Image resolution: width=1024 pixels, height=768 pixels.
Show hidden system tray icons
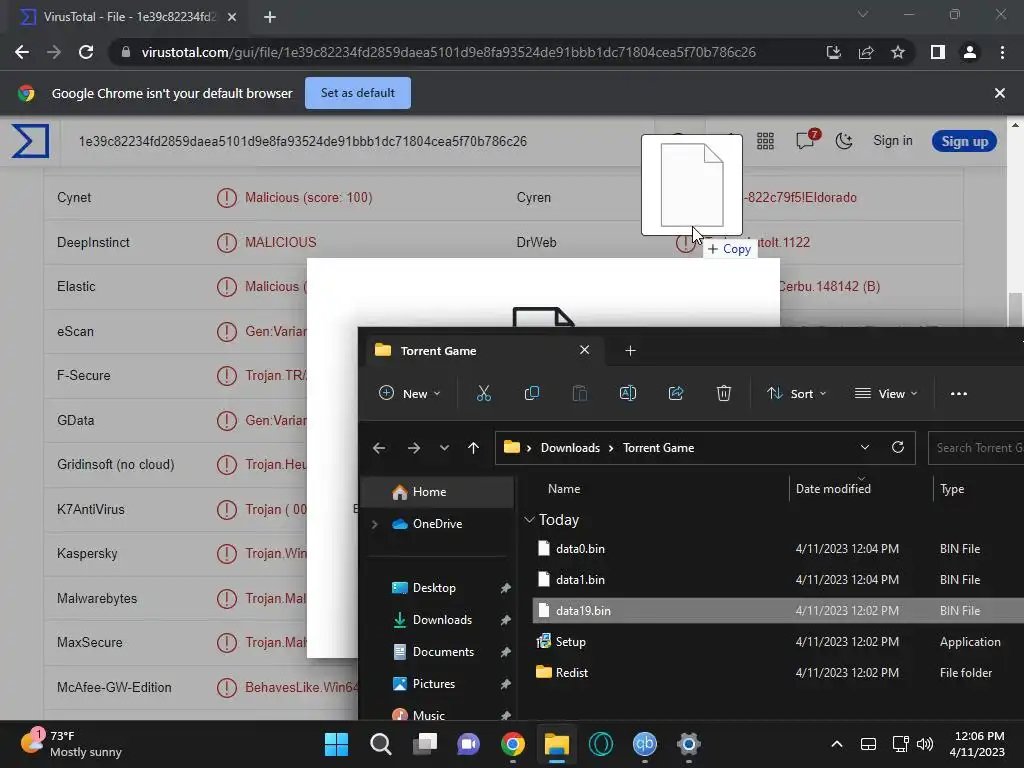coord(837,744)
